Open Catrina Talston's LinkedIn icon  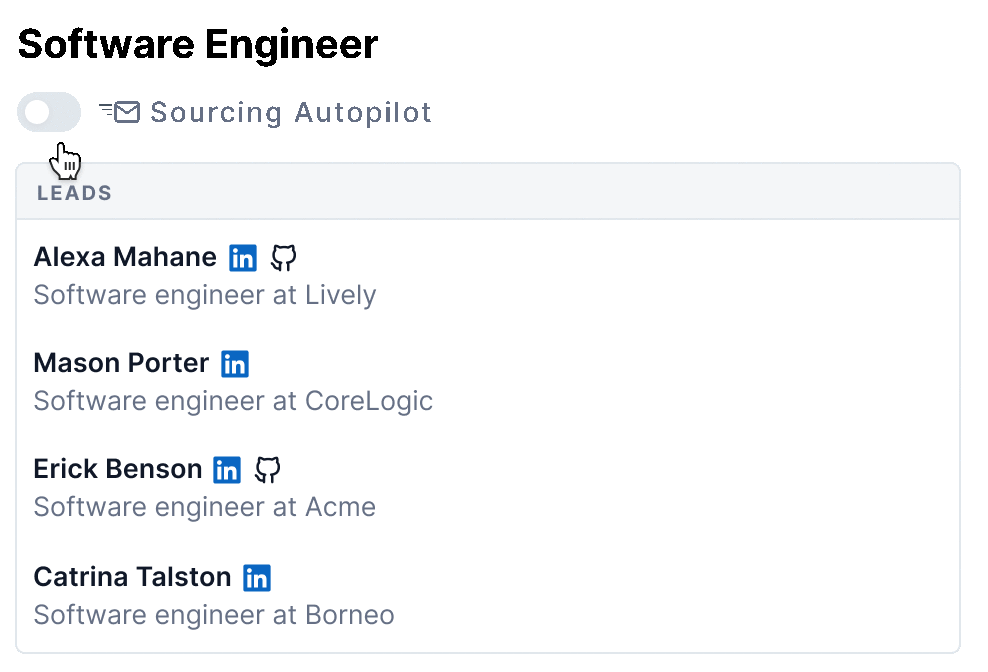point(257,577)
